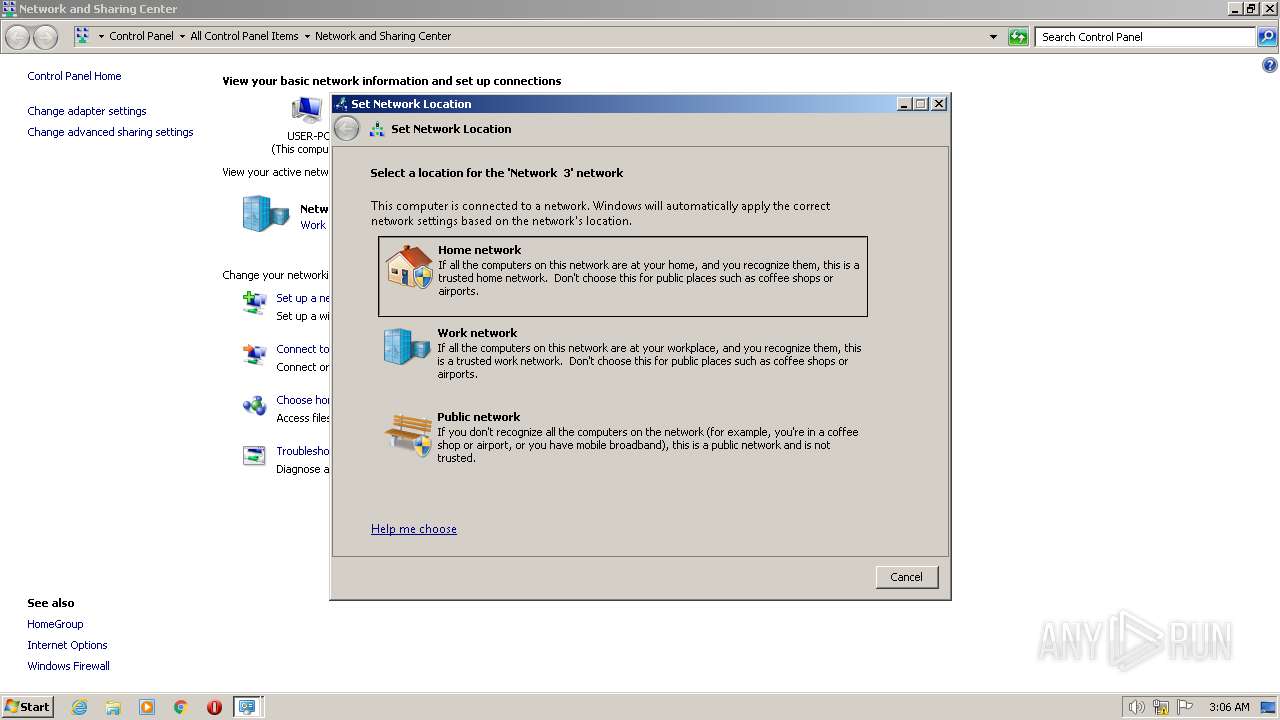This screenshot has height=720, width=1280.
Task: Click the Network and Sharing Center breadcrumb
Action: (383, 36)
